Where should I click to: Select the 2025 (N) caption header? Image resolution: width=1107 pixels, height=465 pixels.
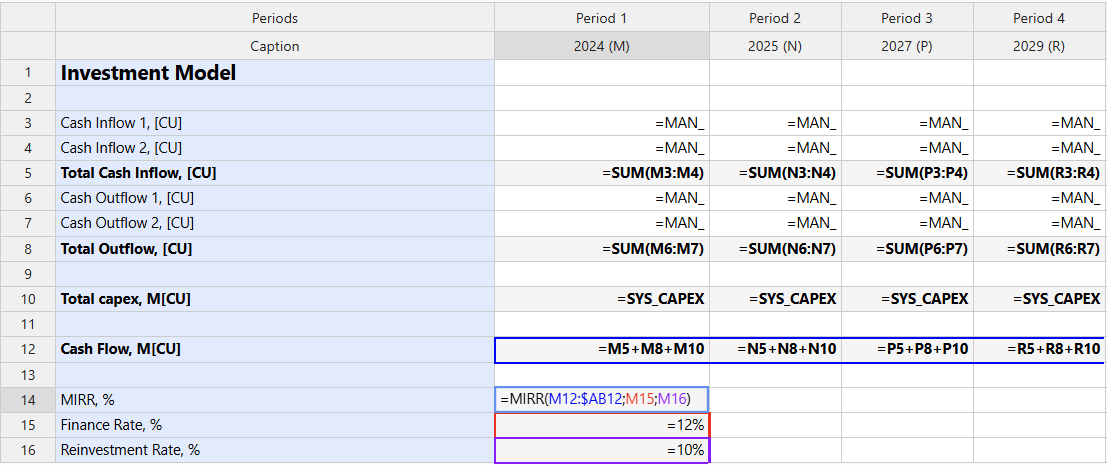[775, 46]
